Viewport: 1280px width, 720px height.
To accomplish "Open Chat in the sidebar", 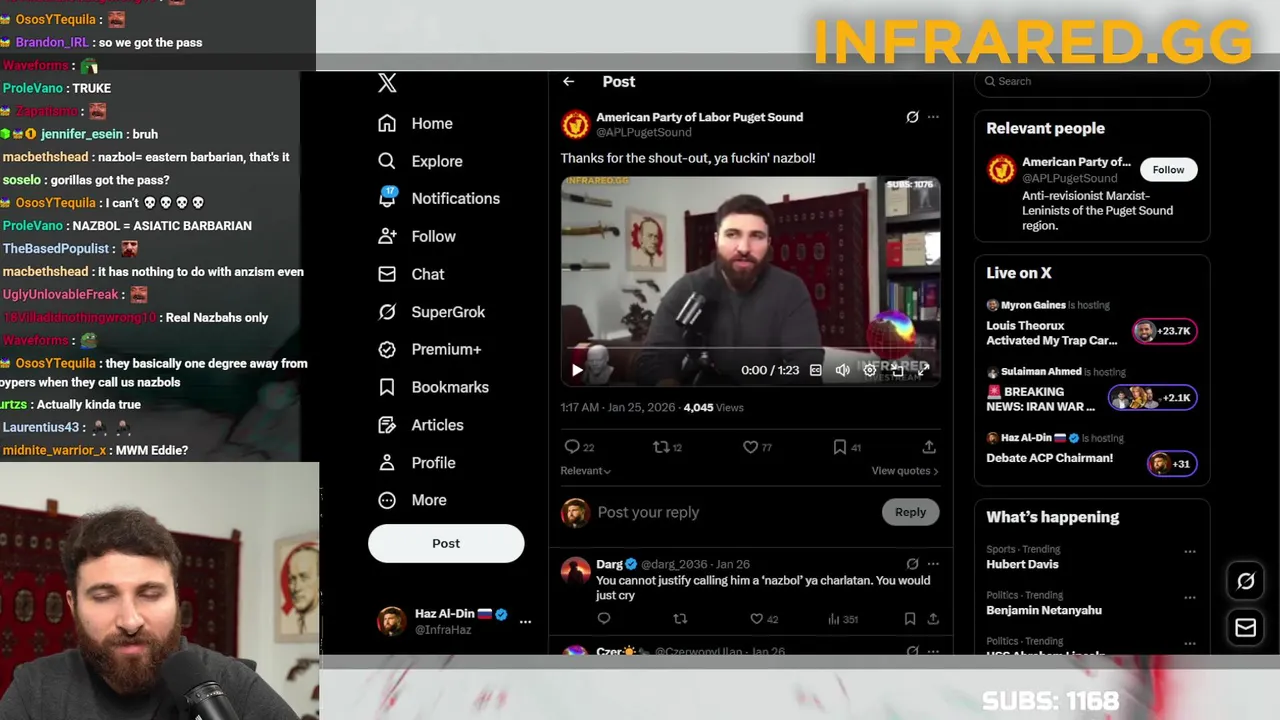I will tap(411, 274).
